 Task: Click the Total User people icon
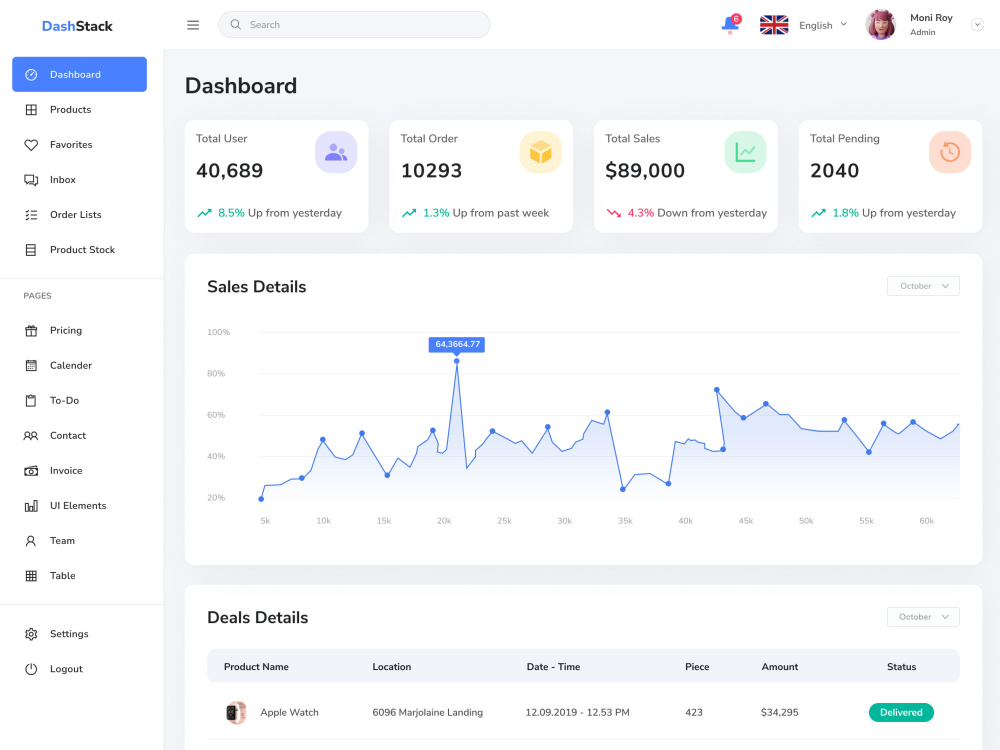point(335,152)
